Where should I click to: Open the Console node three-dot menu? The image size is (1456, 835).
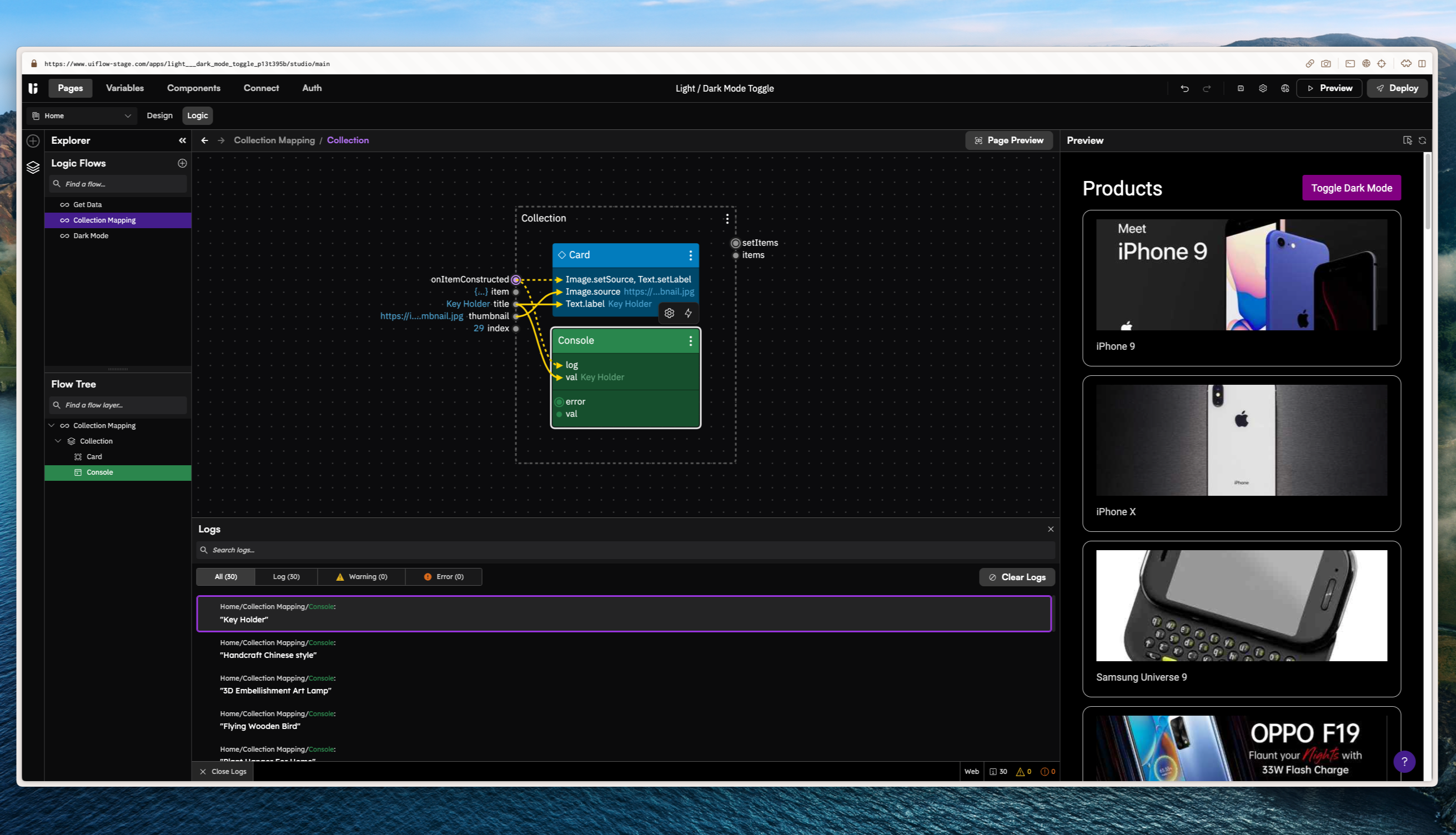(690, 341)
